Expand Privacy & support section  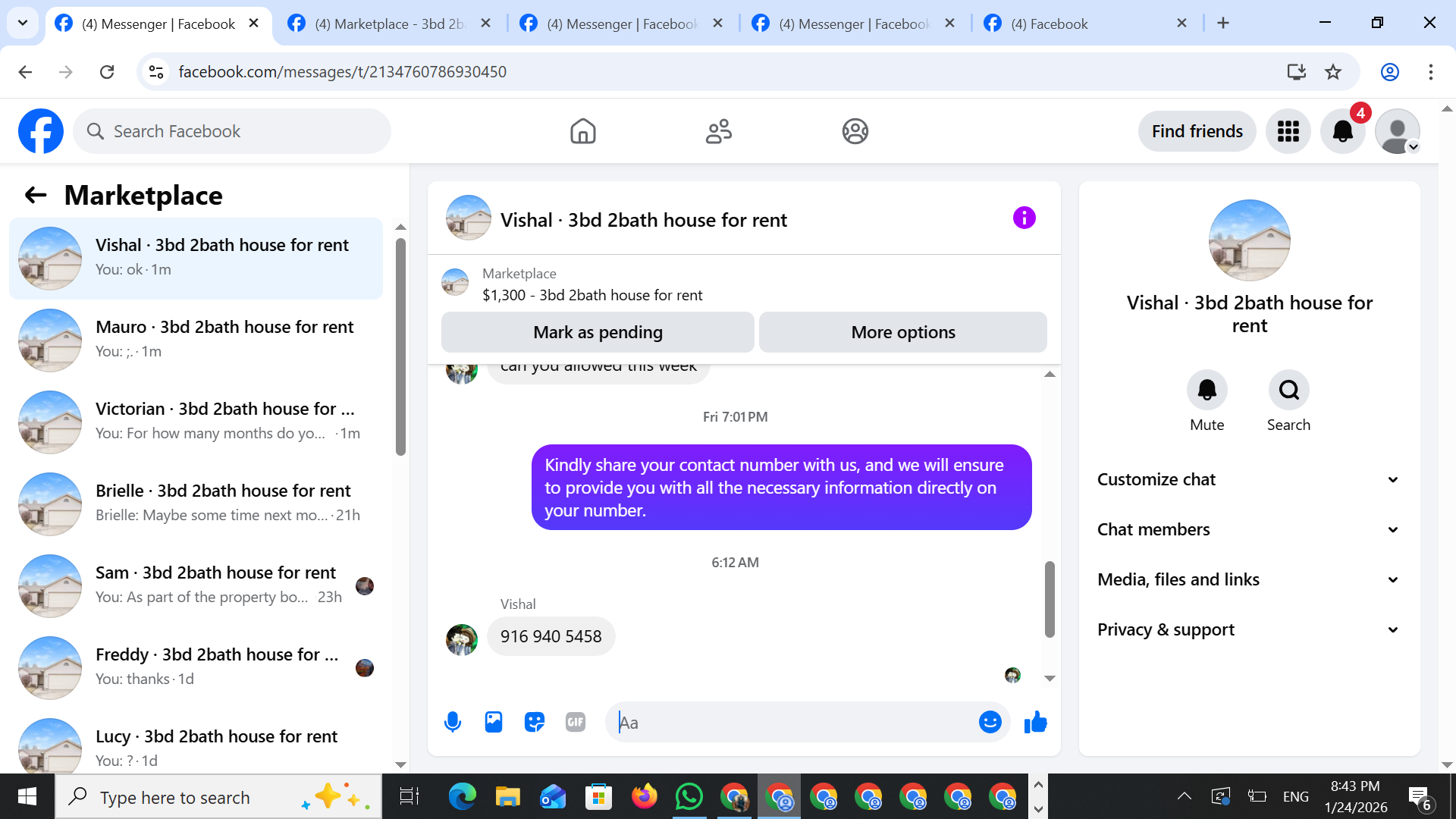pyautogui.click(x=1249, y=629)
